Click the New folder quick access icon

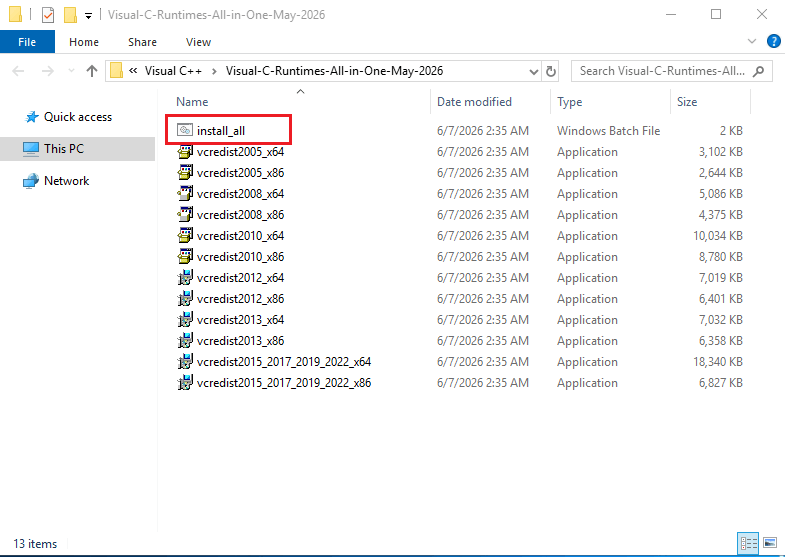pos(70,15)
